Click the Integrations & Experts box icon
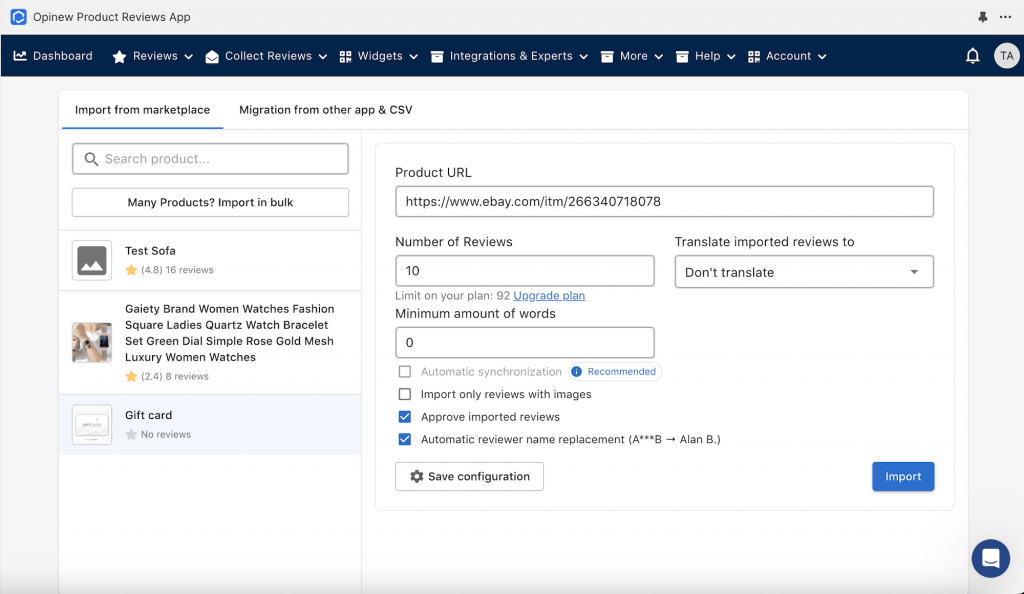1024x594 pixels. click(x=437, y=57)
